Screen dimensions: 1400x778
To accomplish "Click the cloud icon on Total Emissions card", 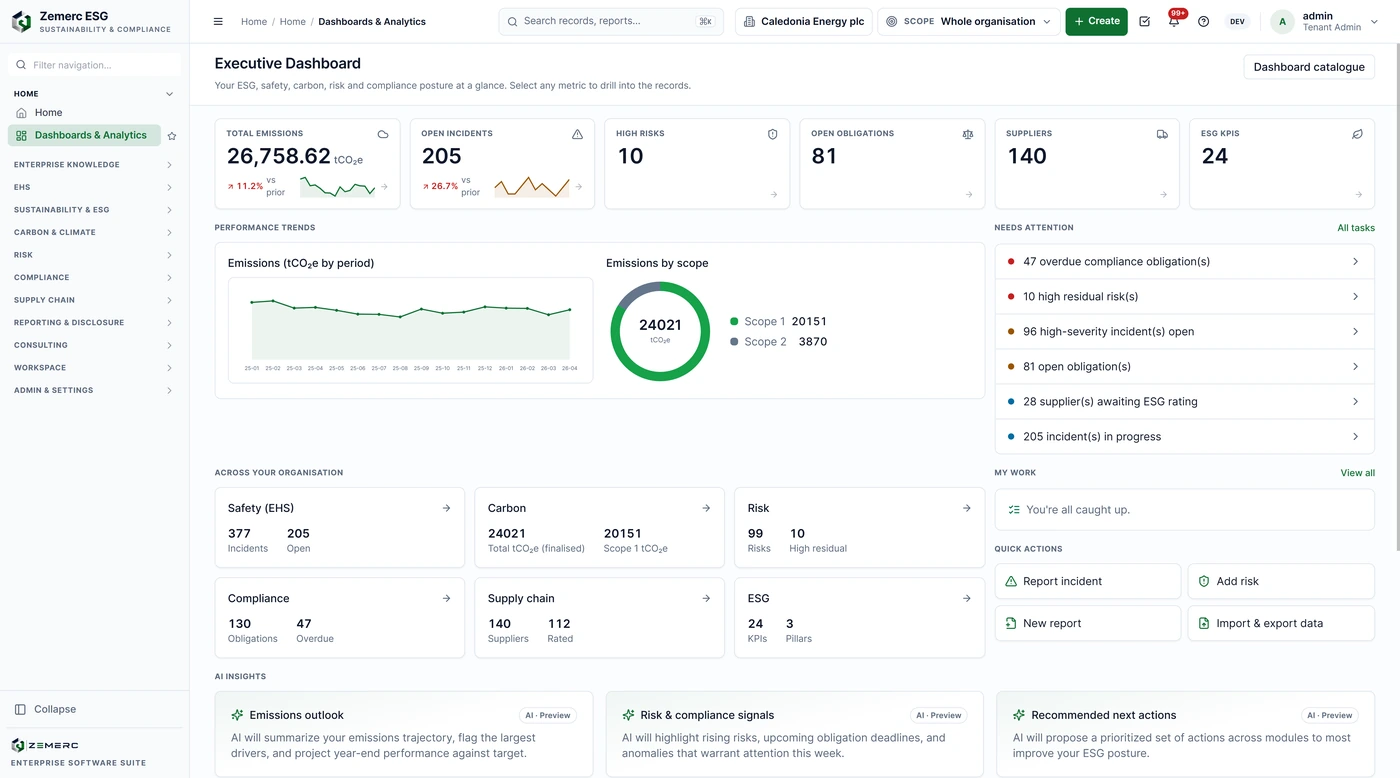I will click(383, 134).
